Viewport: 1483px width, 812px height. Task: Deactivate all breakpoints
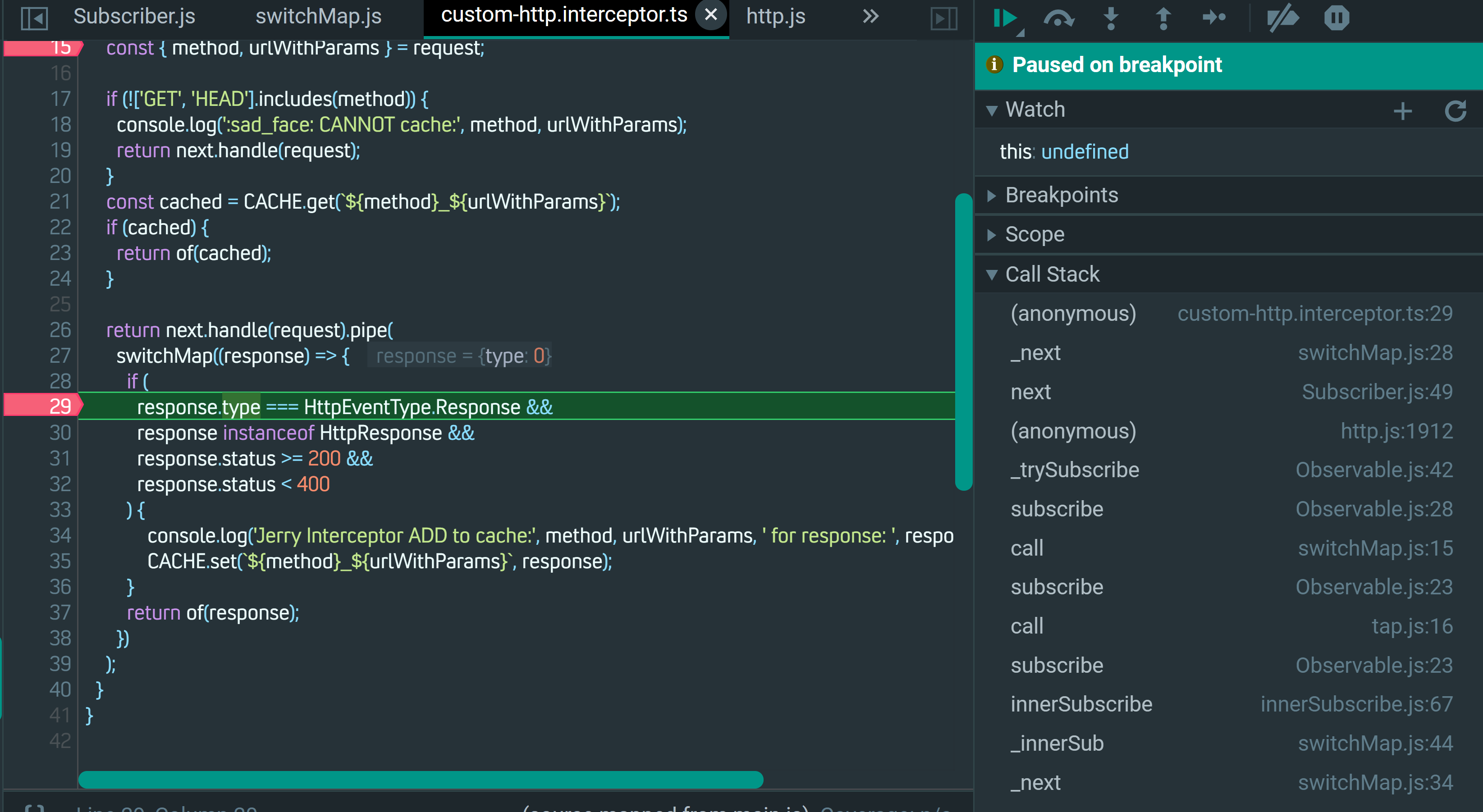pos(1283,18)
